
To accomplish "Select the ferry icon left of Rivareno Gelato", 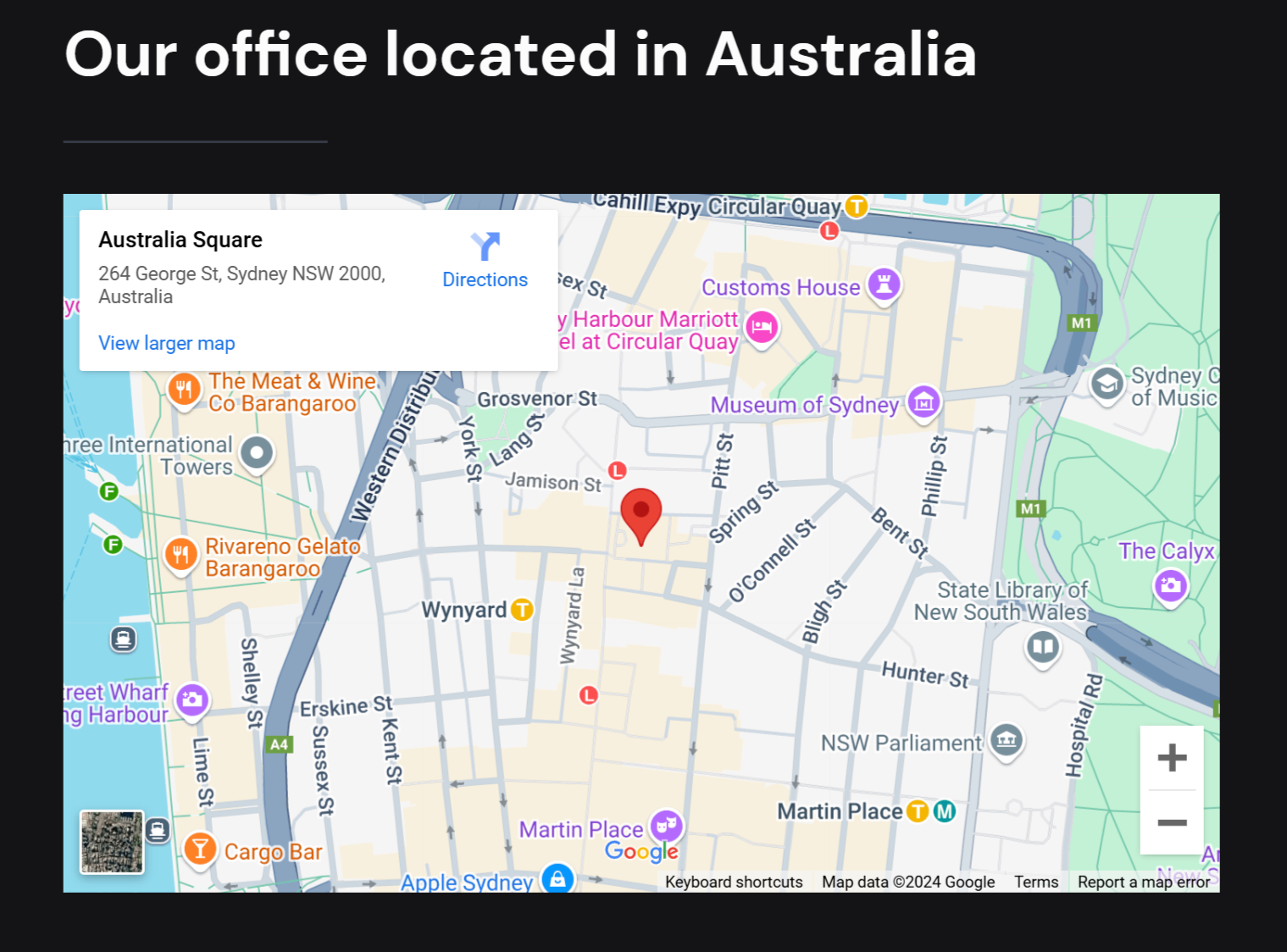I will pyautogui.click(x=113, y=545).
